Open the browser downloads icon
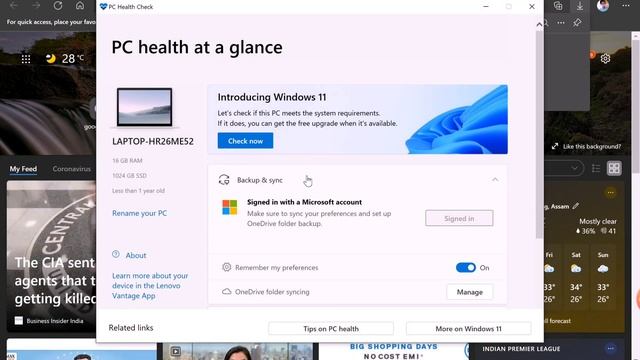 coord(580,6)
